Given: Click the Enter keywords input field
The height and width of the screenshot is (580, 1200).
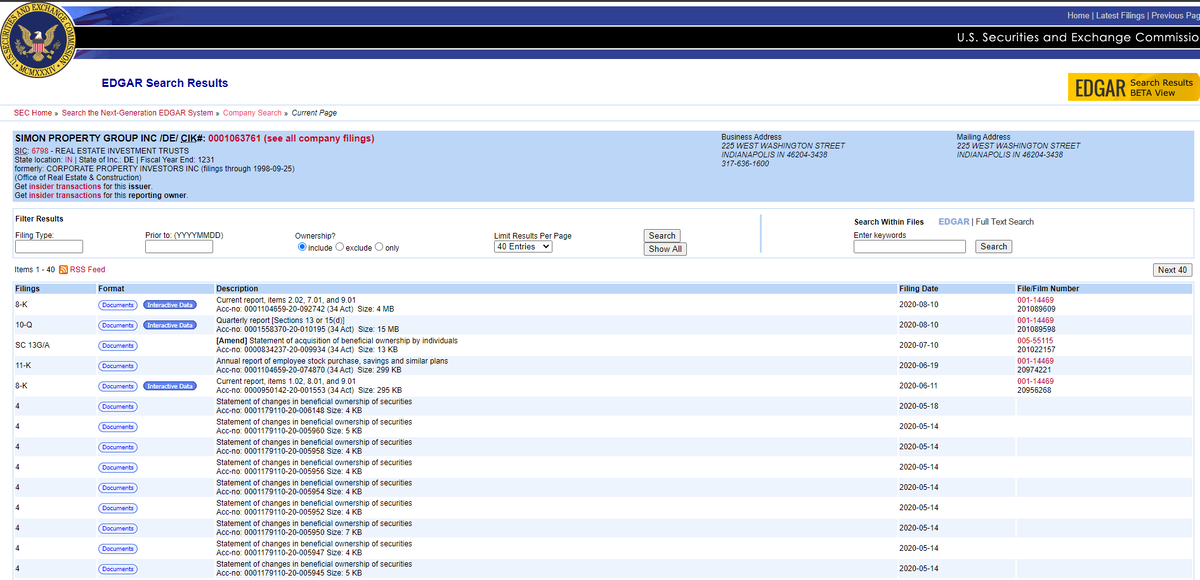Looking at the screenshot, I should click(910, 247).
